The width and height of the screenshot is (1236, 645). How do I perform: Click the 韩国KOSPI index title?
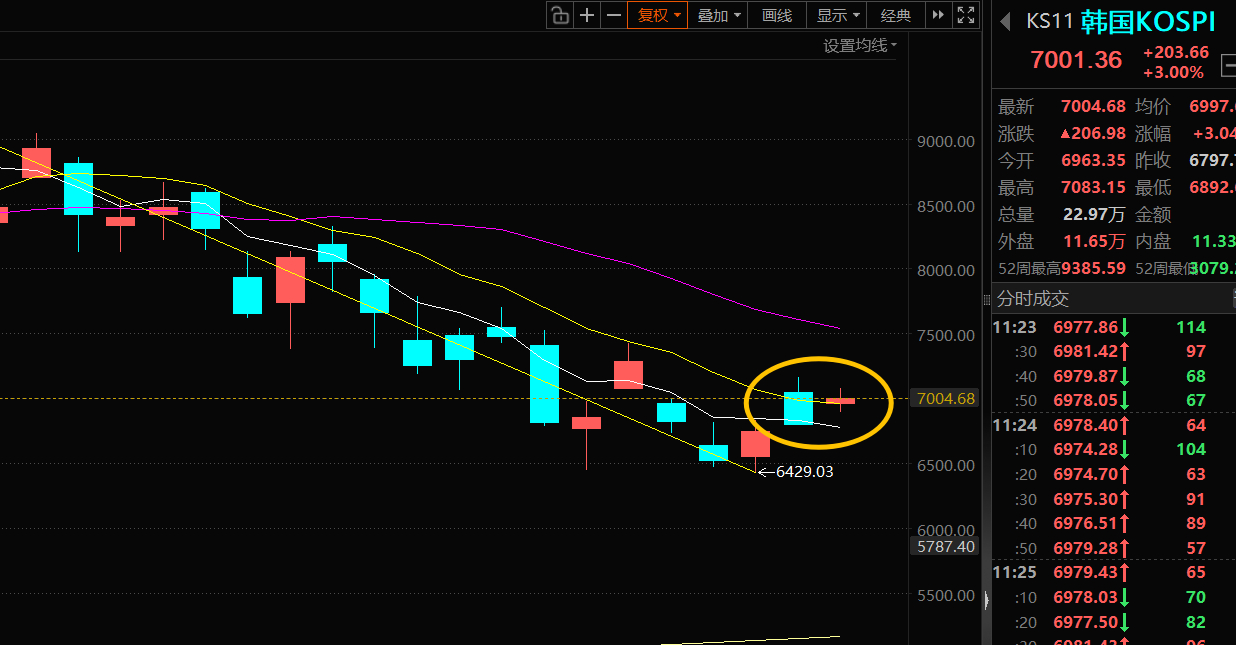pos(1148,22)
